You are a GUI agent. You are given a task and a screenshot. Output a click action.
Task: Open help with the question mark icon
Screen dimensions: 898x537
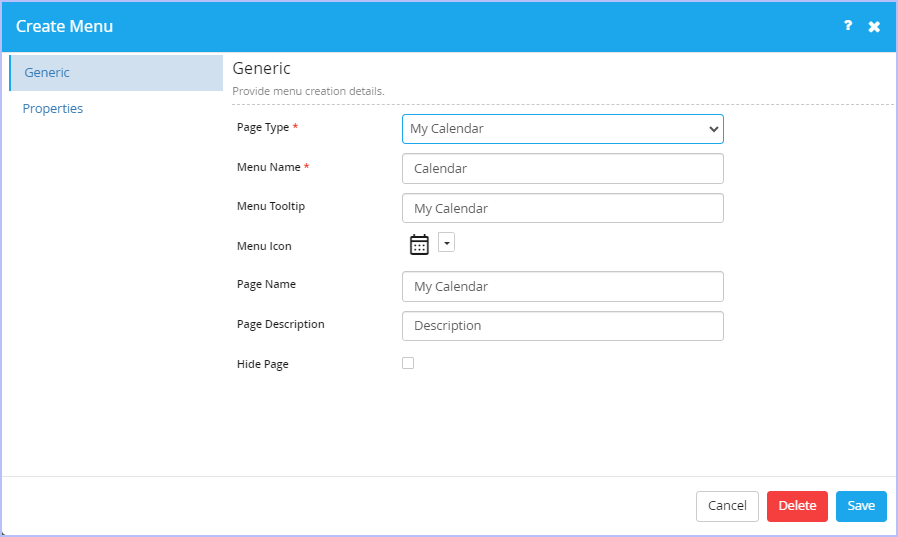[x=848, y=26]
